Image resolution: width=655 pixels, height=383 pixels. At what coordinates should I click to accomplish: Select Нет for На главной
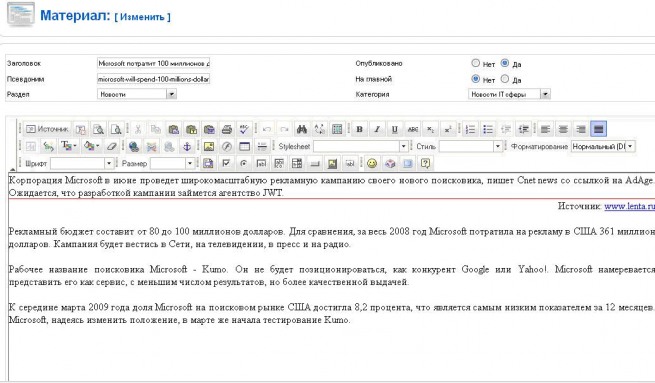coord(475,79)
